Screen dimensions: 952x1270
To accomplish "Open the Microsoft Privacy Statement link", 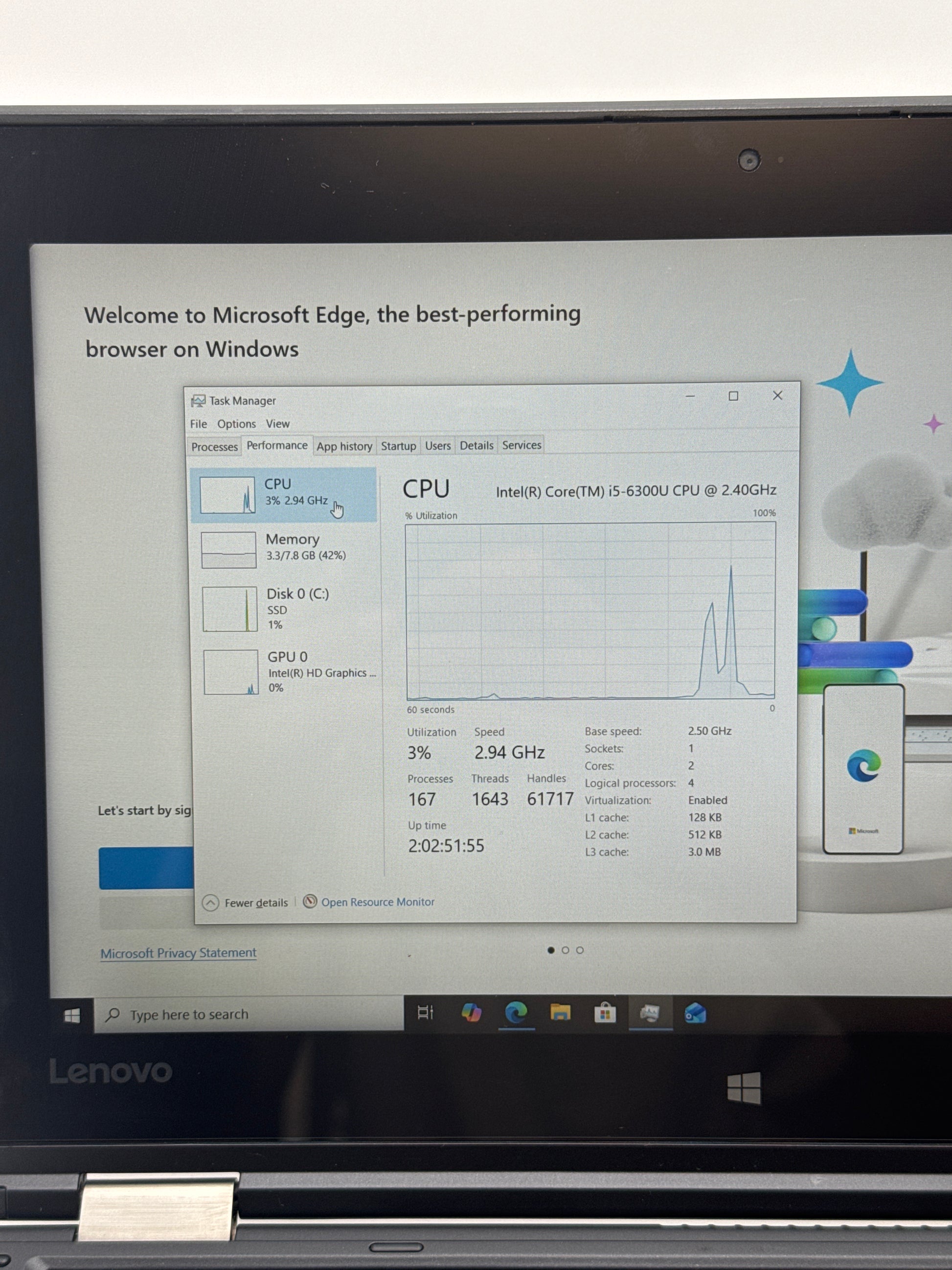I will click(x=178, y=952).
